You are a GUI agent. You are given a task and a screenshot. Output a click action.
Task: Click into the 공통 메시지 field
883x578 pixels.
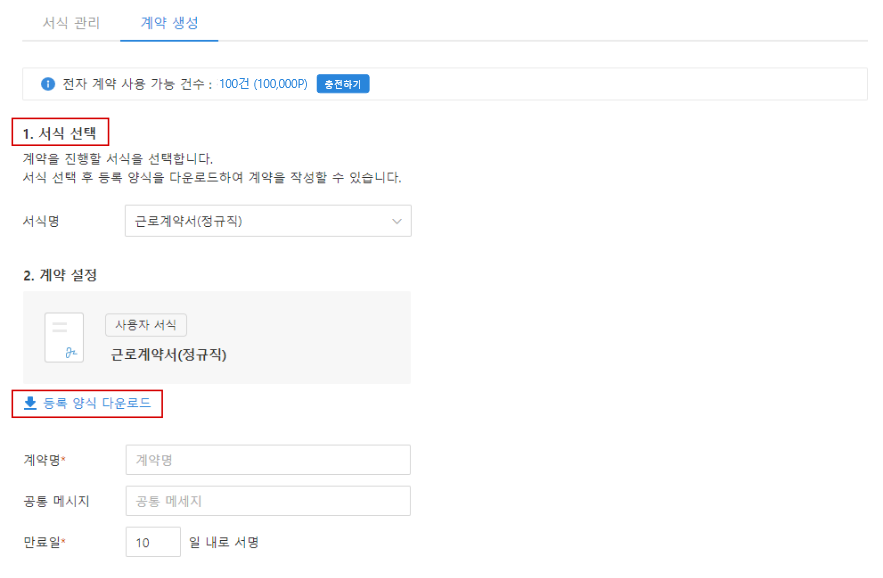[268, 501]
